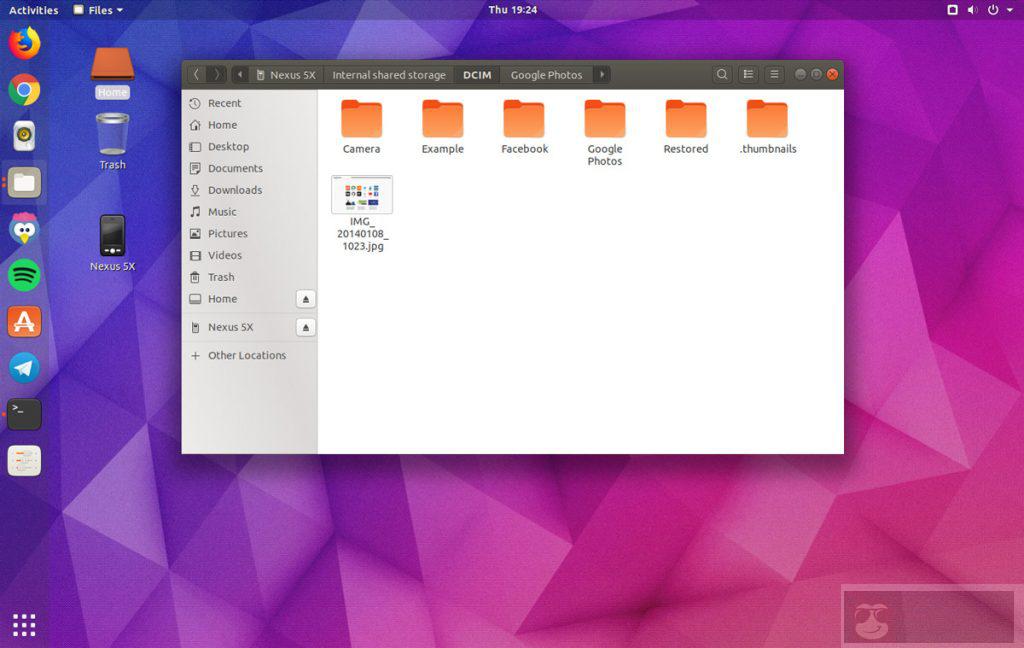Switch to Google Photos breadcrumb
The width and height of the screenshot is (1024, 648).
(x=546, y=74)
